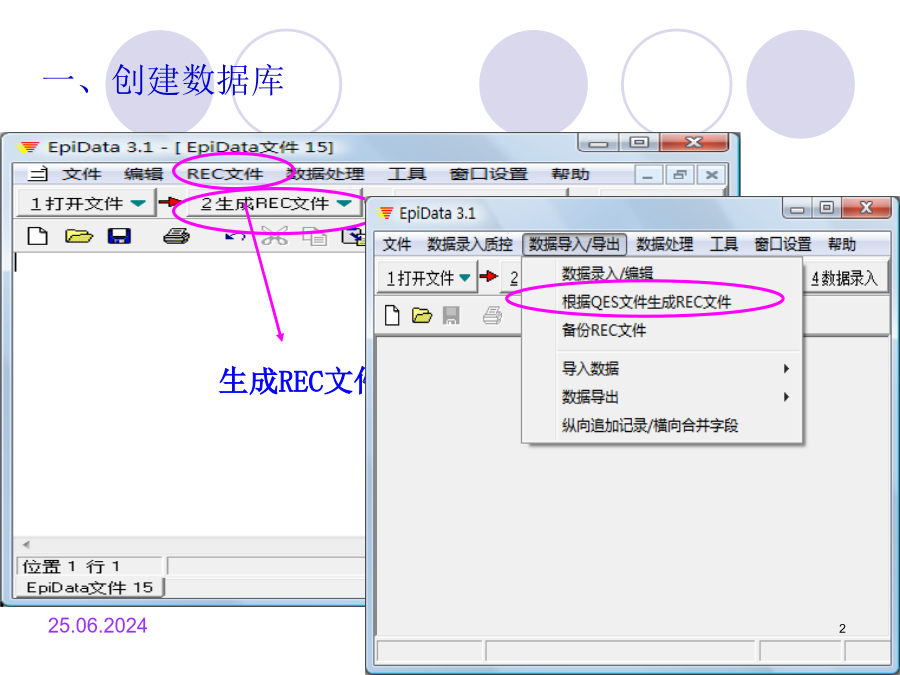Click the Print icon in the back EpiData window
900x675 pixels.
(x=176, y=236)
